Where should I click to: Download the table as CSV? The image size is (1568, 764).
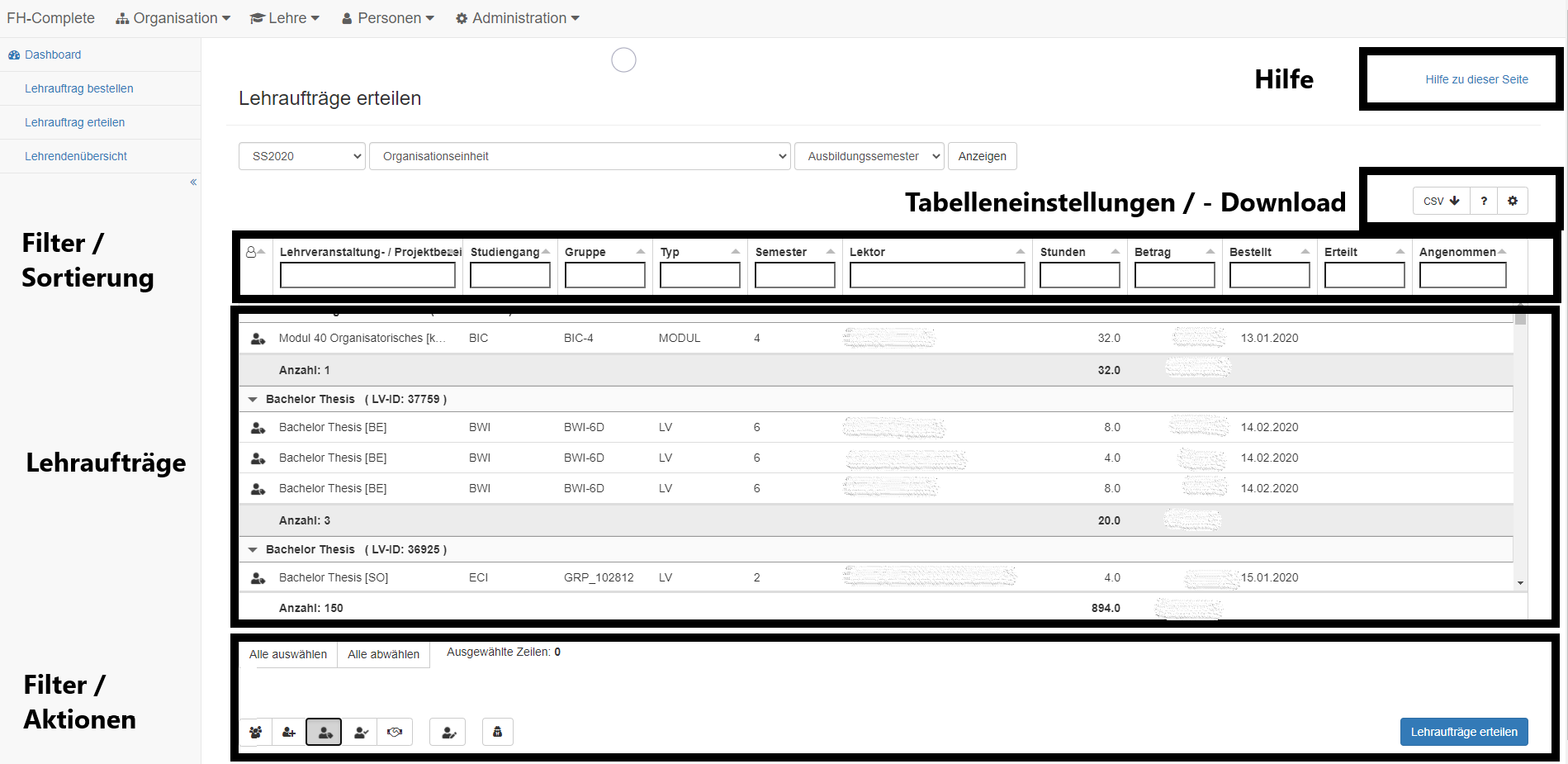click(1441, 201)
